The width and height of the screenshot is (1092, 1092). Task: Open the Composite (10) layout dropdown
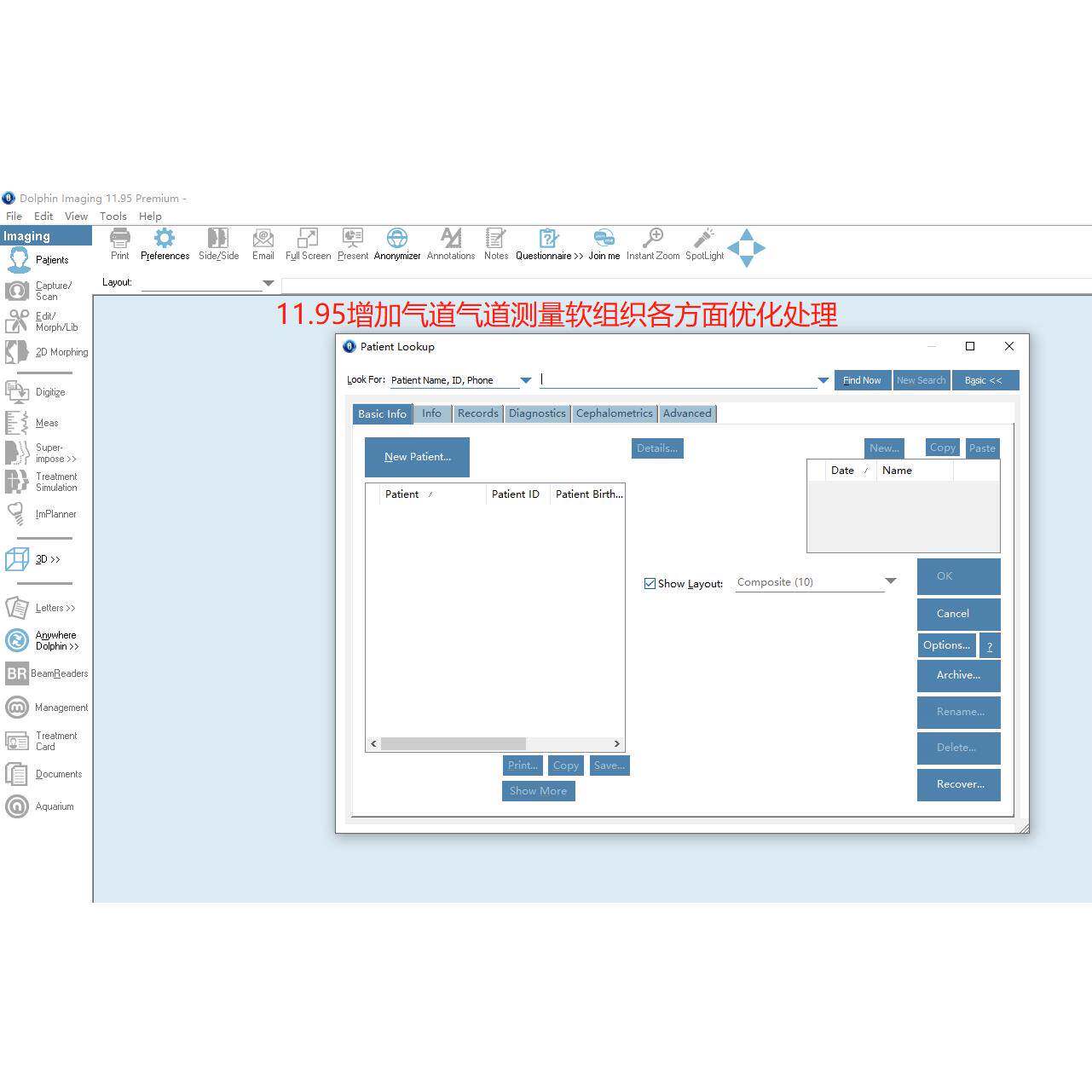[x=891, y=581]
